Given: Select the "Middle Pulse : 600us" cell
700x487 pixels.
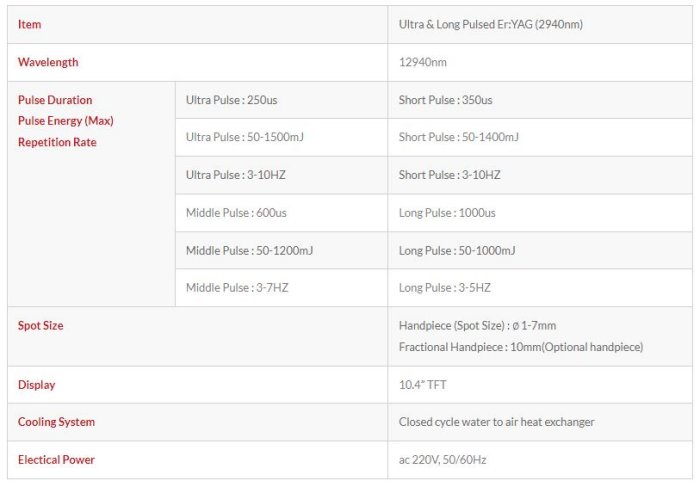Looking at the screenshot, I should click(235, 213).
